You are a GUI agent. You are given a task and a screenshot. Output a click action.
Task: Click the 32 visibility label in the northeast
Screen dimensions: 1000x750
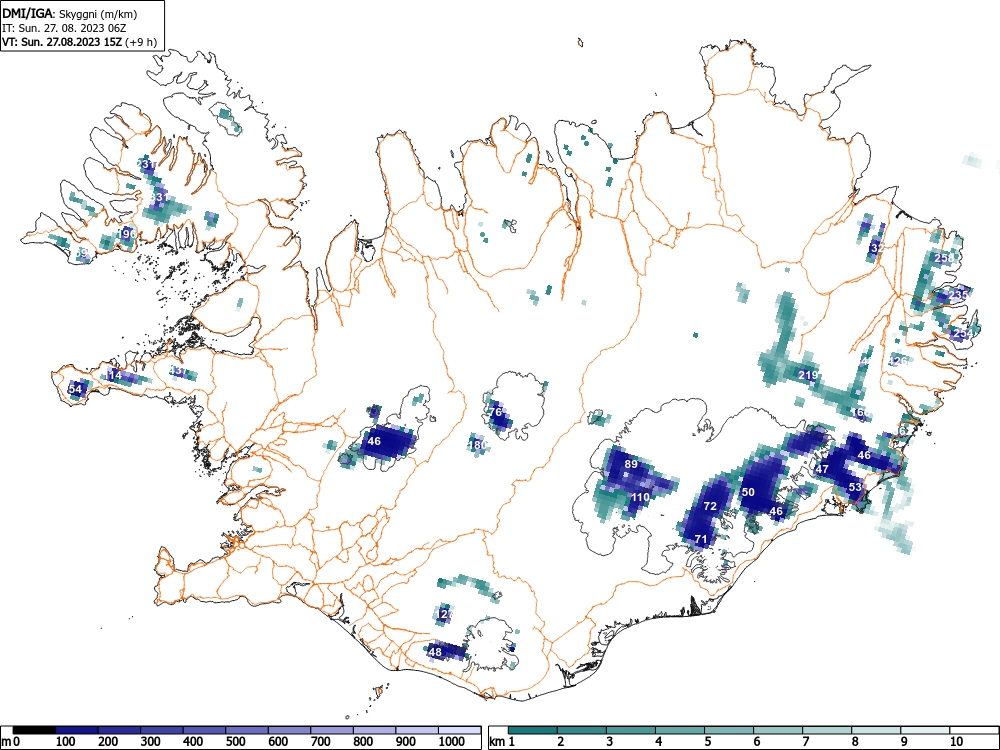(877, 247)
